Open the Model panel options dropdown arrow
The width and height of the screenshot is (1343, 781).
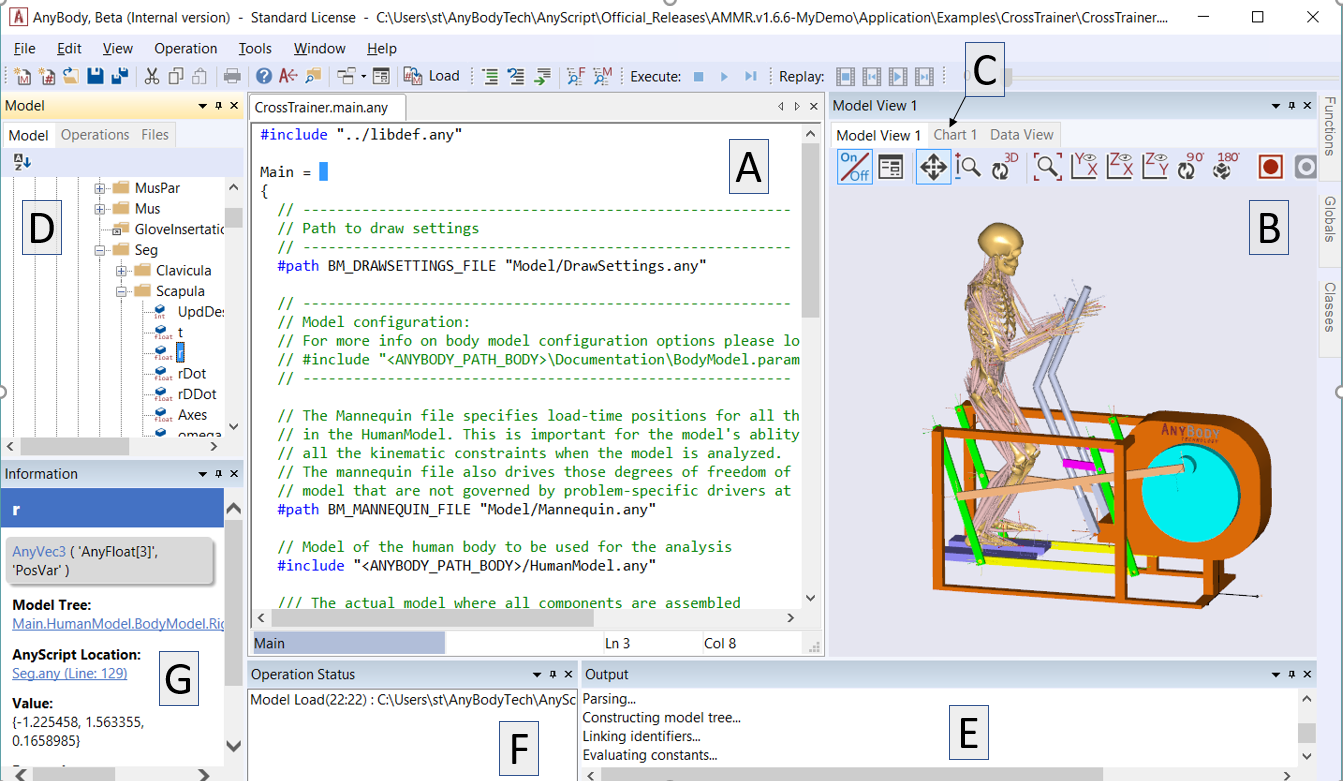tap(203, 106)
